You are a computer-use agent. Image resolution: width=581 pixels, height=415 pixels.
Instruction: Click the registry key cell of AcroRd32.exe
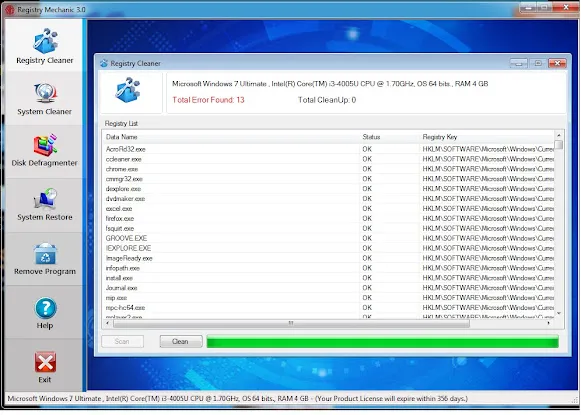[488, 149]
